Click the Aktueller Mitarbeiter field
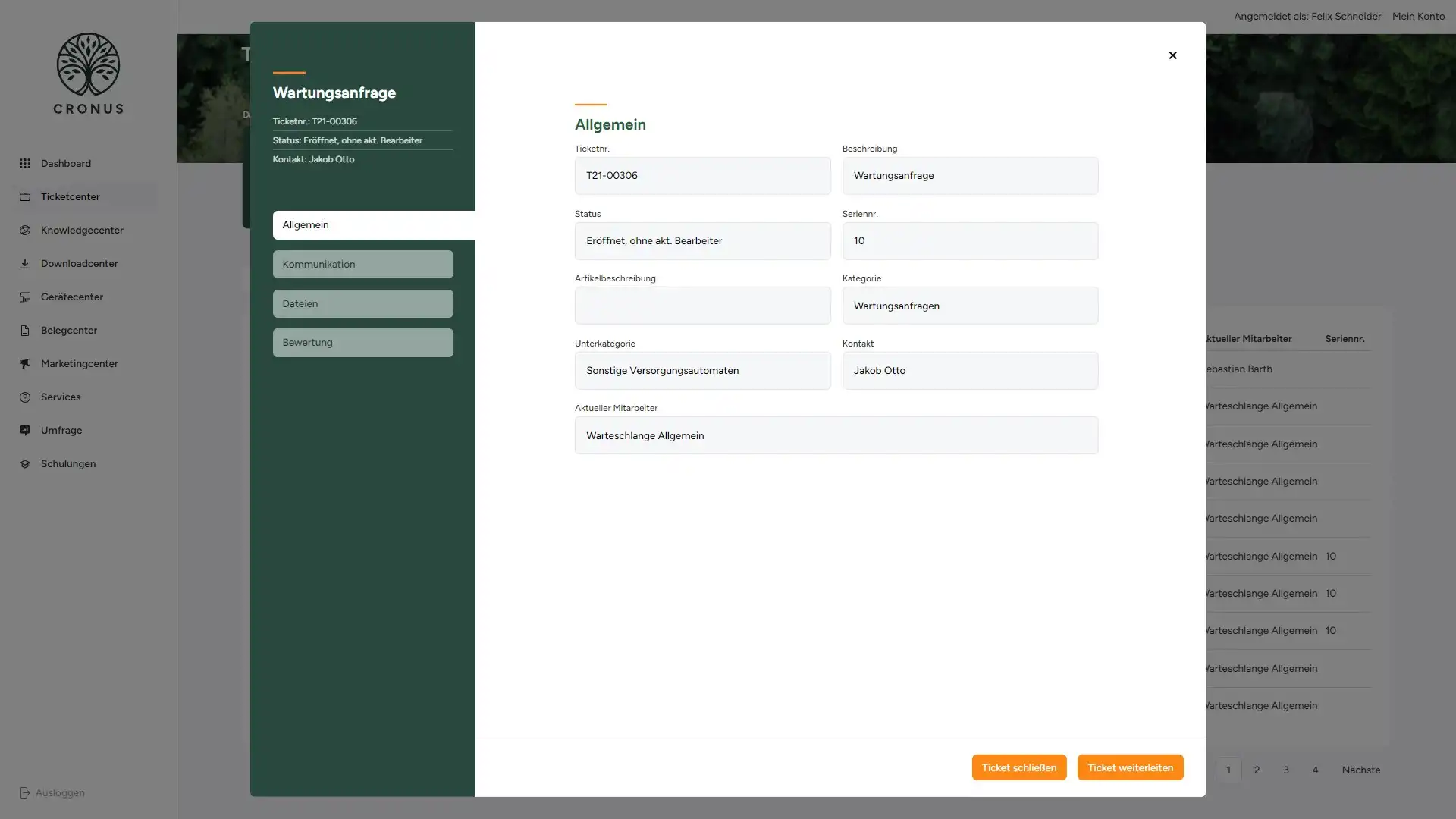 [836, 436]
